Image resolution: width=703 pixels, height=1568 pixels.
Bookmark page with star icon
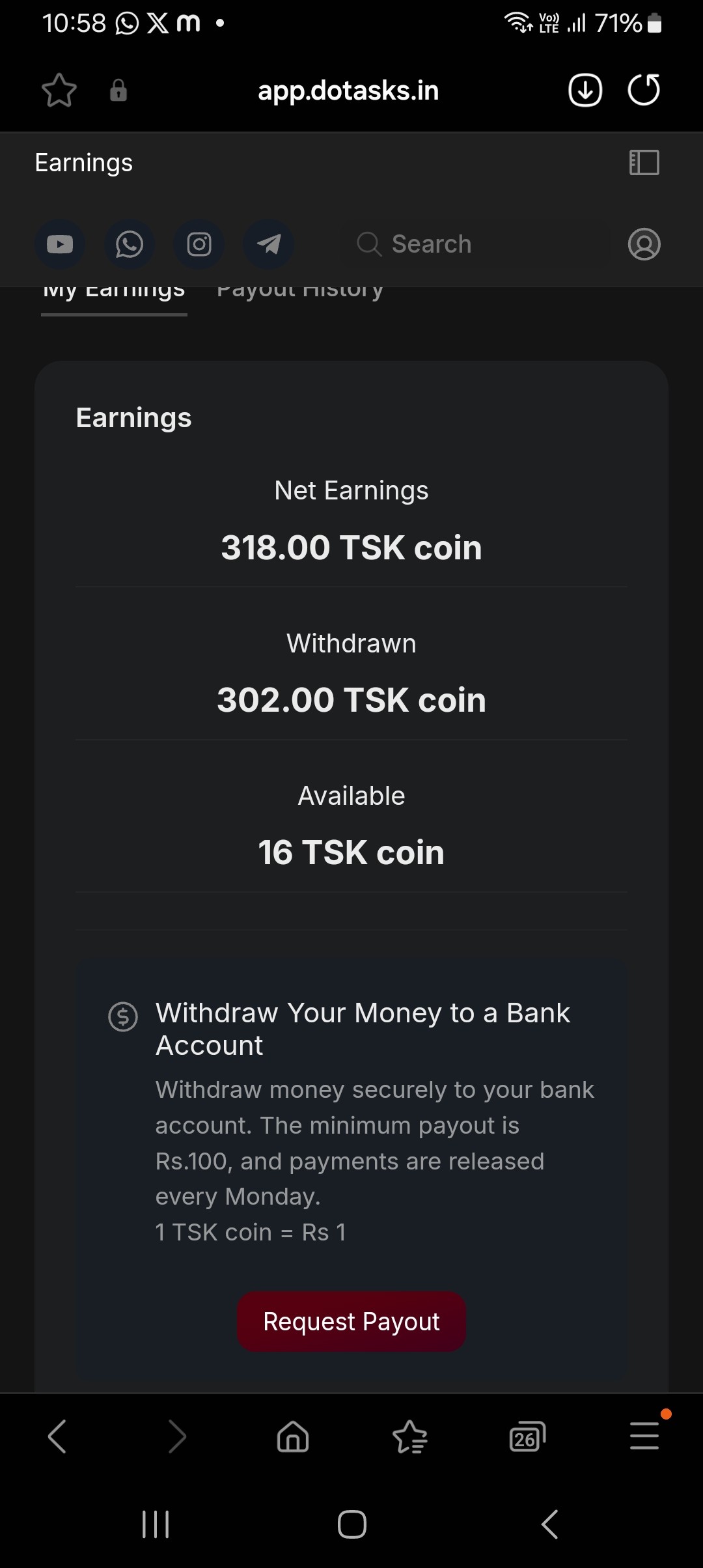pyautogui.click(x=59, y=90)
